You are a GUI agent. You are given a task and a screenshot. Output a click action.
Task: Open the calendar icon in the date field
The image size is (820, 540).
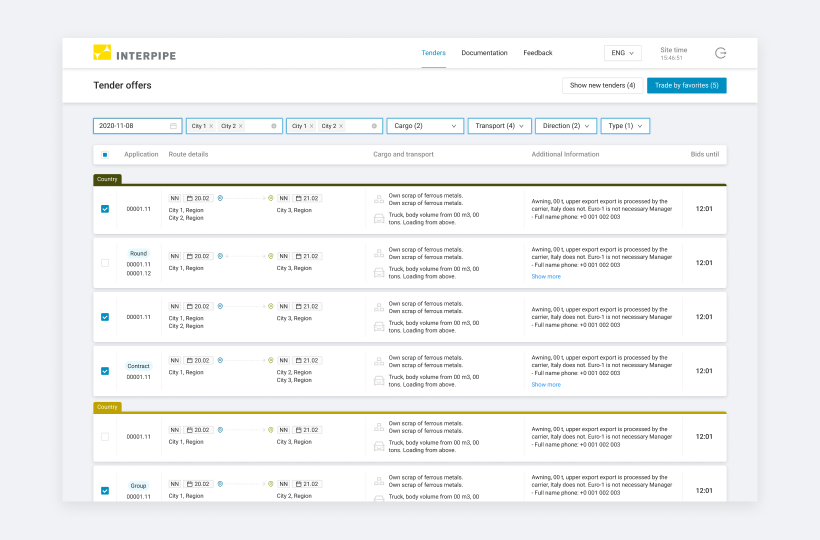coord(173,126)
